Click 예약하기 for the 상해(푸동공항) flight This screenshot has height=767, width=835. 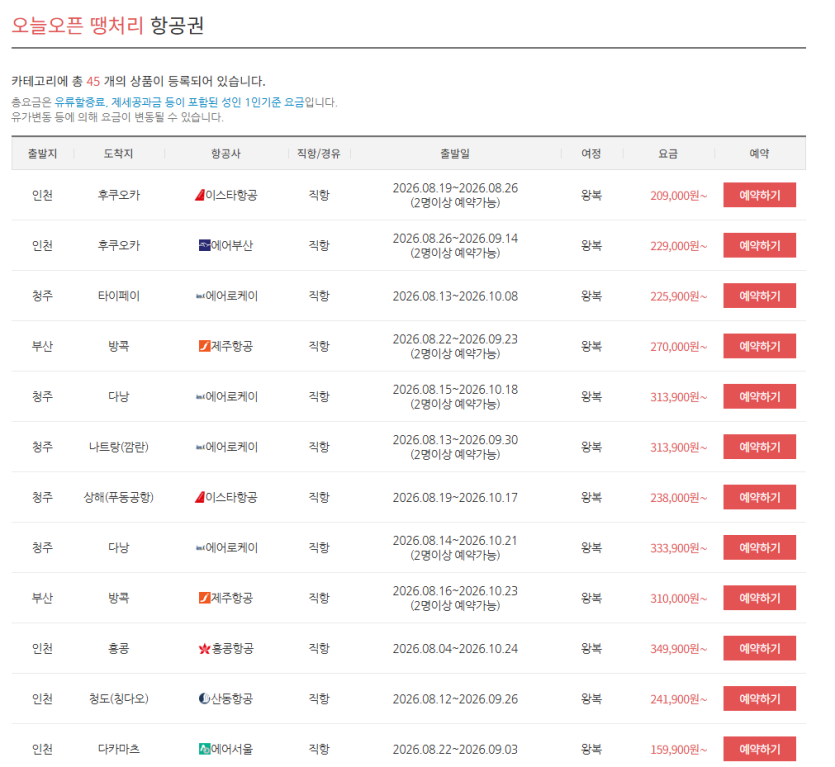point(759,497)
